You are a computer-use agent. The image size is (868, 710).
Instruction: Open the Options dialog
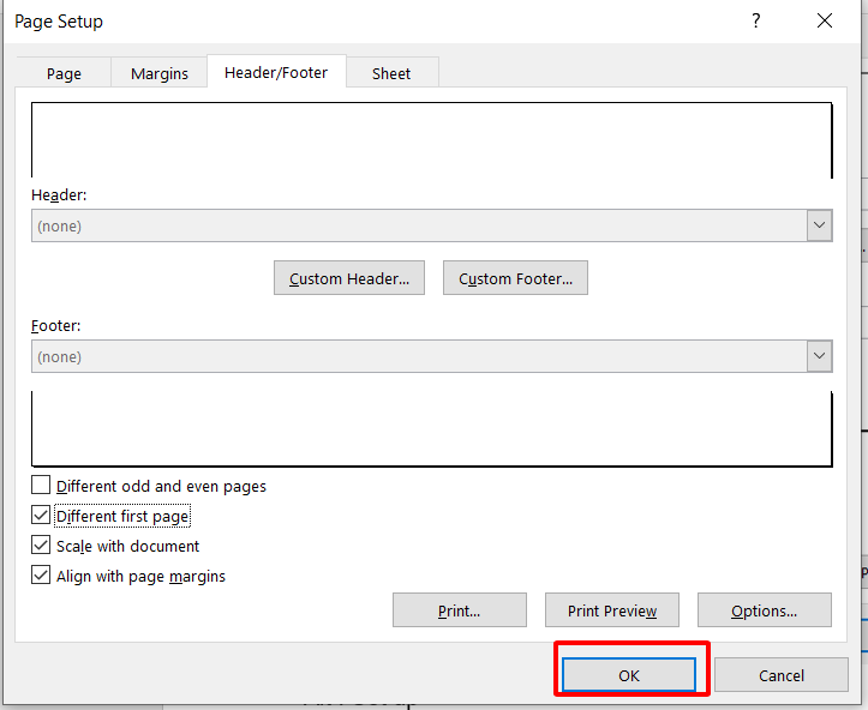click(764, 610)
